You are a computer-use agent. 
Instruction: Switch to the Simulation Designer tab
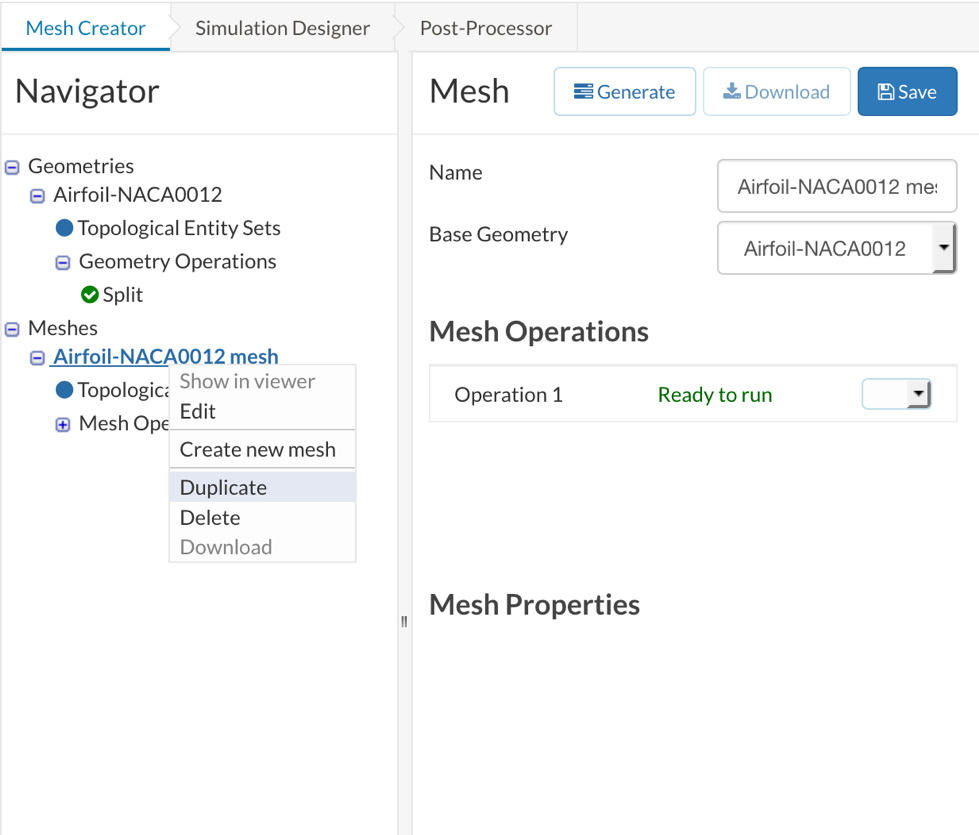tap(282, 28)
